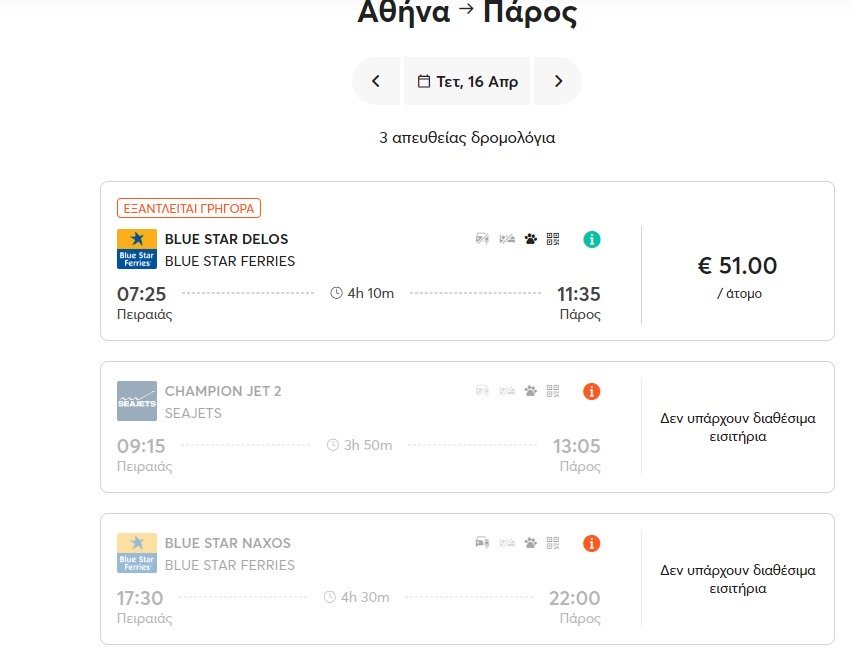
Task: Click the clock icon beside 4h 30m
Action: (x=330, y=597)
